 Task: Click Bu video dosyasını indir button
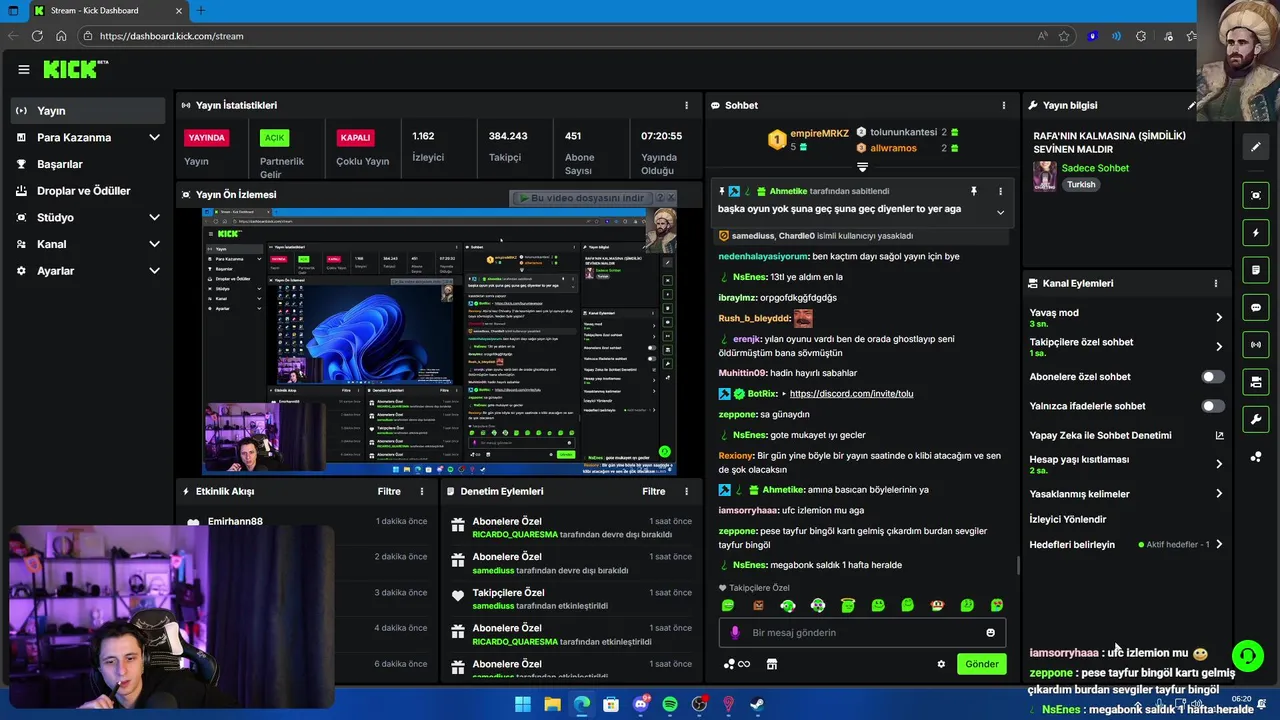tap(586, 198)
